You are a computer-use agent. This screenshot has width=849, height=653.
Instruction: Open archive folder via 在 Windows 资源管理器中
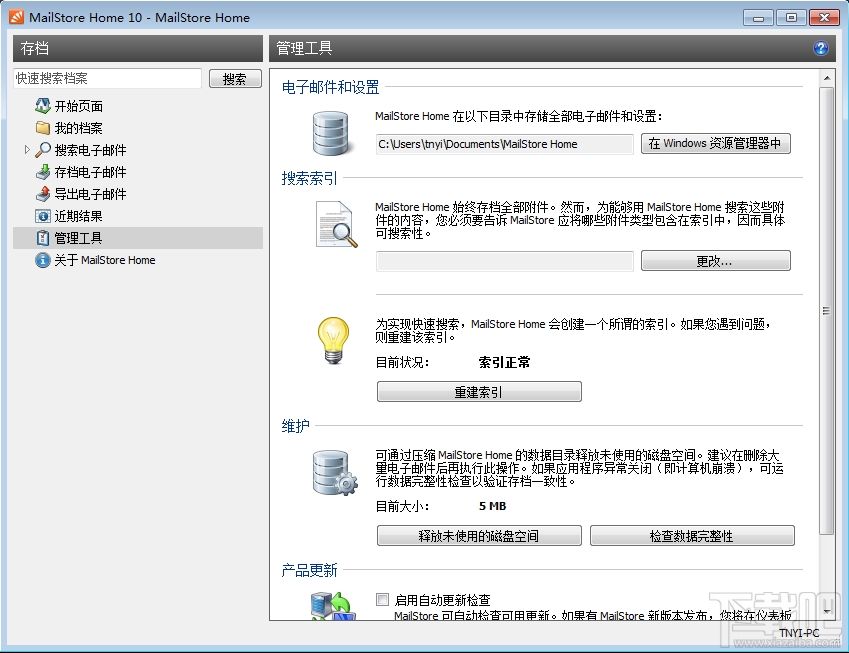tap(713, 143)
